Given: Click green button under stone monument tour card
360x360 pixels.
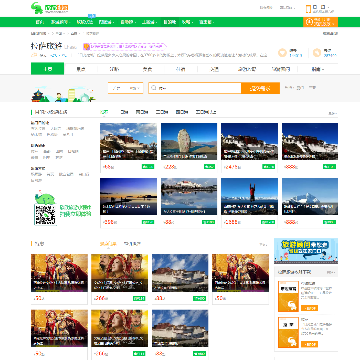Looking at the screenshot, I should pyautogui.click(x=209, y=167).
